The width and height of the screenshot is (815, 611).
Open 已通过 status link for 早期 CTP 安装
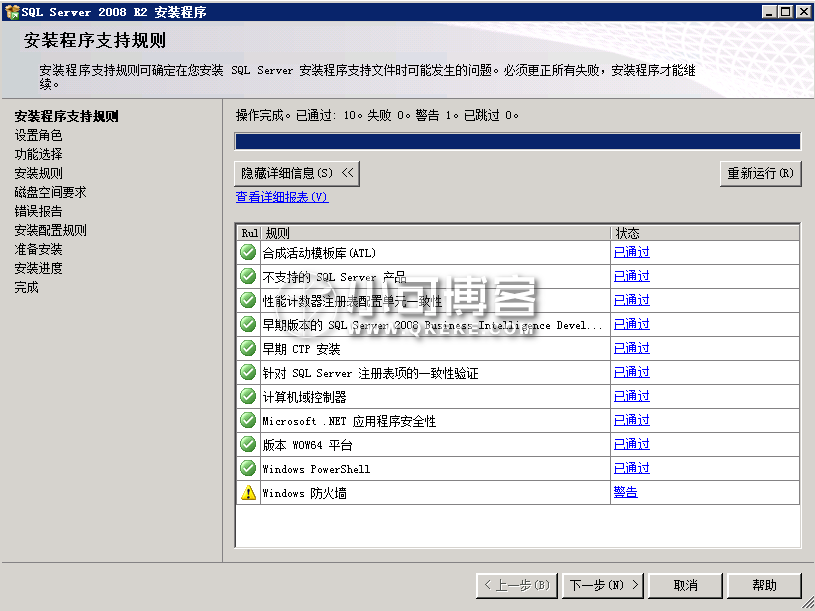[632, 348]
